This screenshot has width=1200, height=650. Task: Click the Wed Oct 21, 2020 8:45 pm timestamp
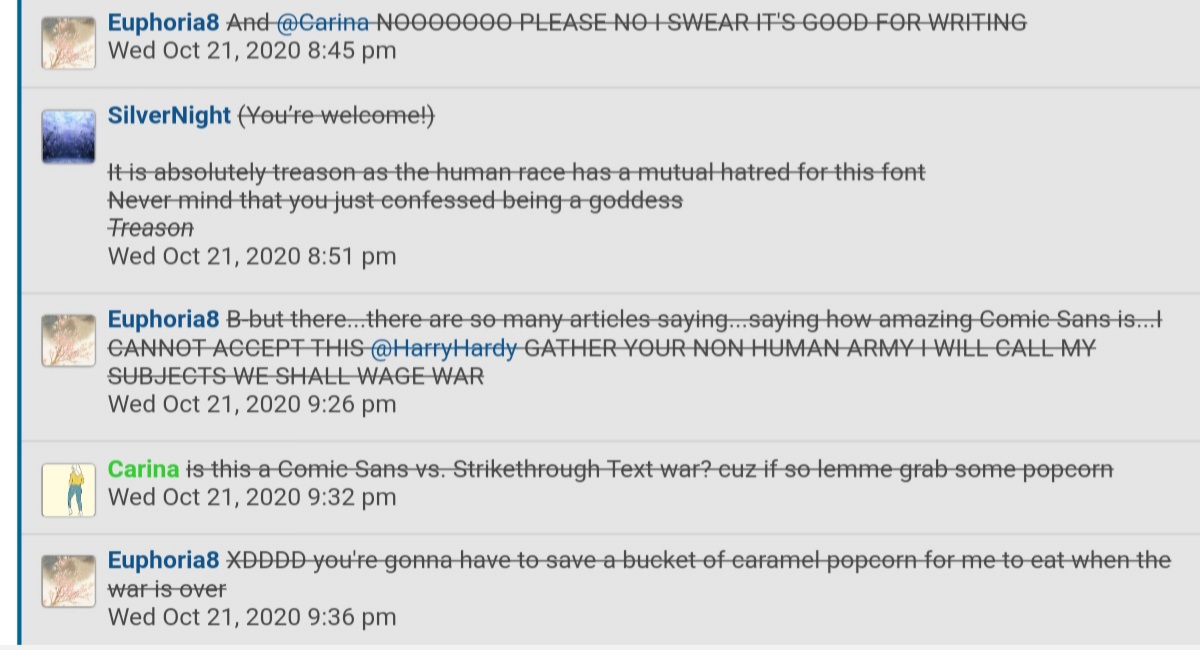pyautogui.click(x=252, y=50)
